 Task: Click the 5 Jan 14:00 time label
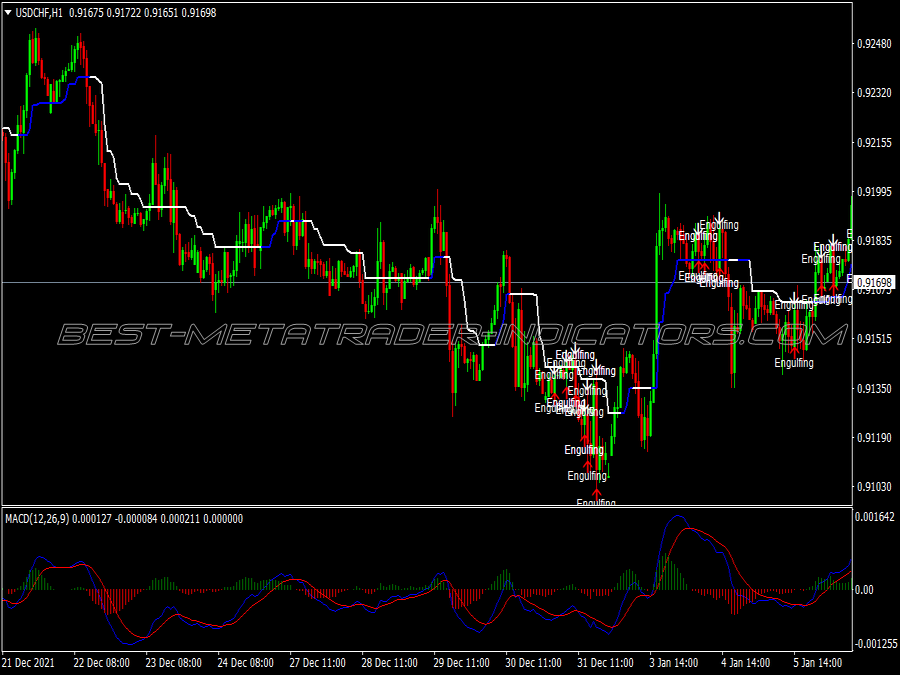point(818,662)
